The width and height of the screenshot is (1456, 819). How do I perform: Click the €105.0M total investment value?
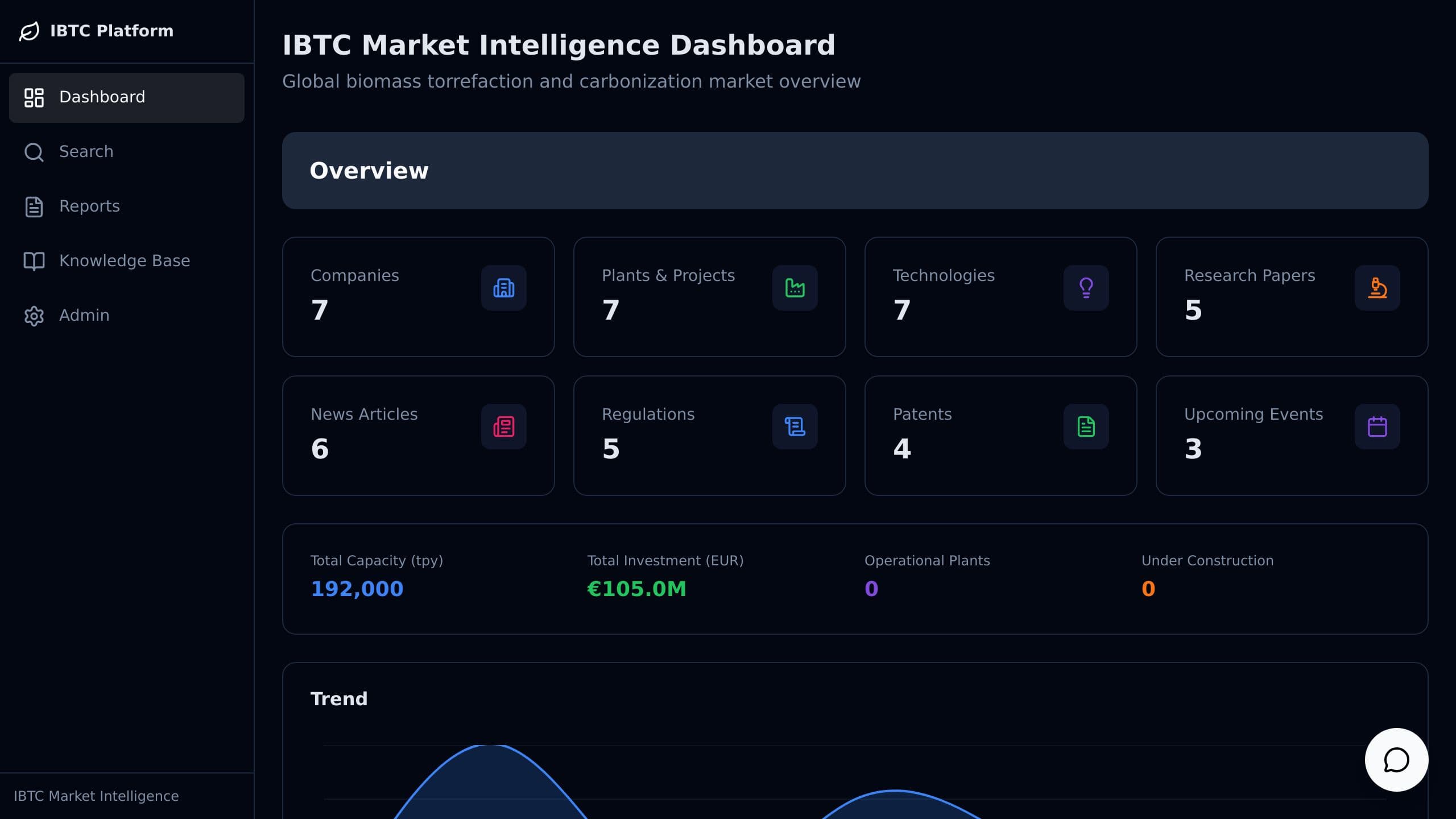tap(636, 589)
